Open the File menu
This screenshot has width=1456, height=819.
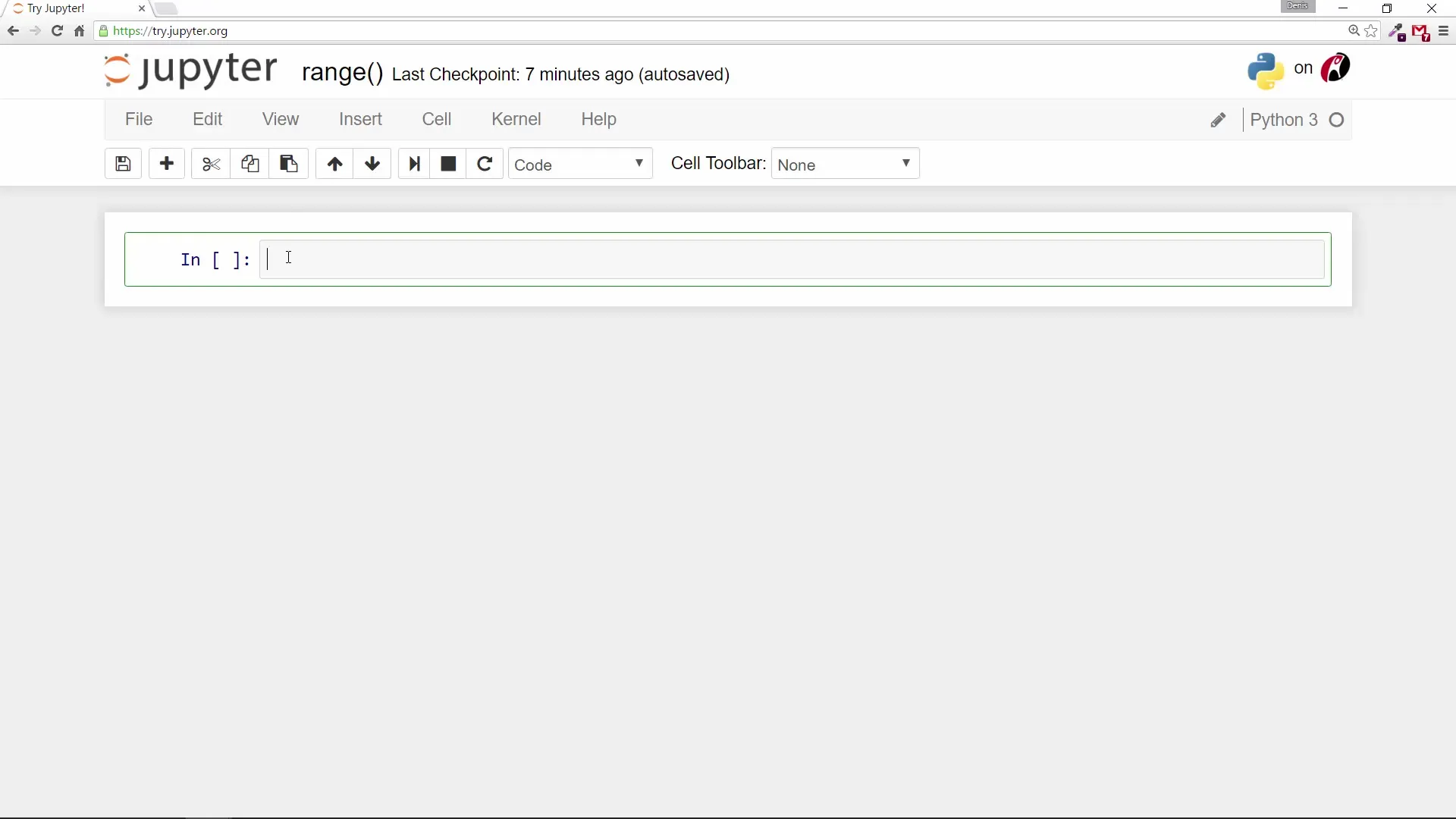(139, 119)
